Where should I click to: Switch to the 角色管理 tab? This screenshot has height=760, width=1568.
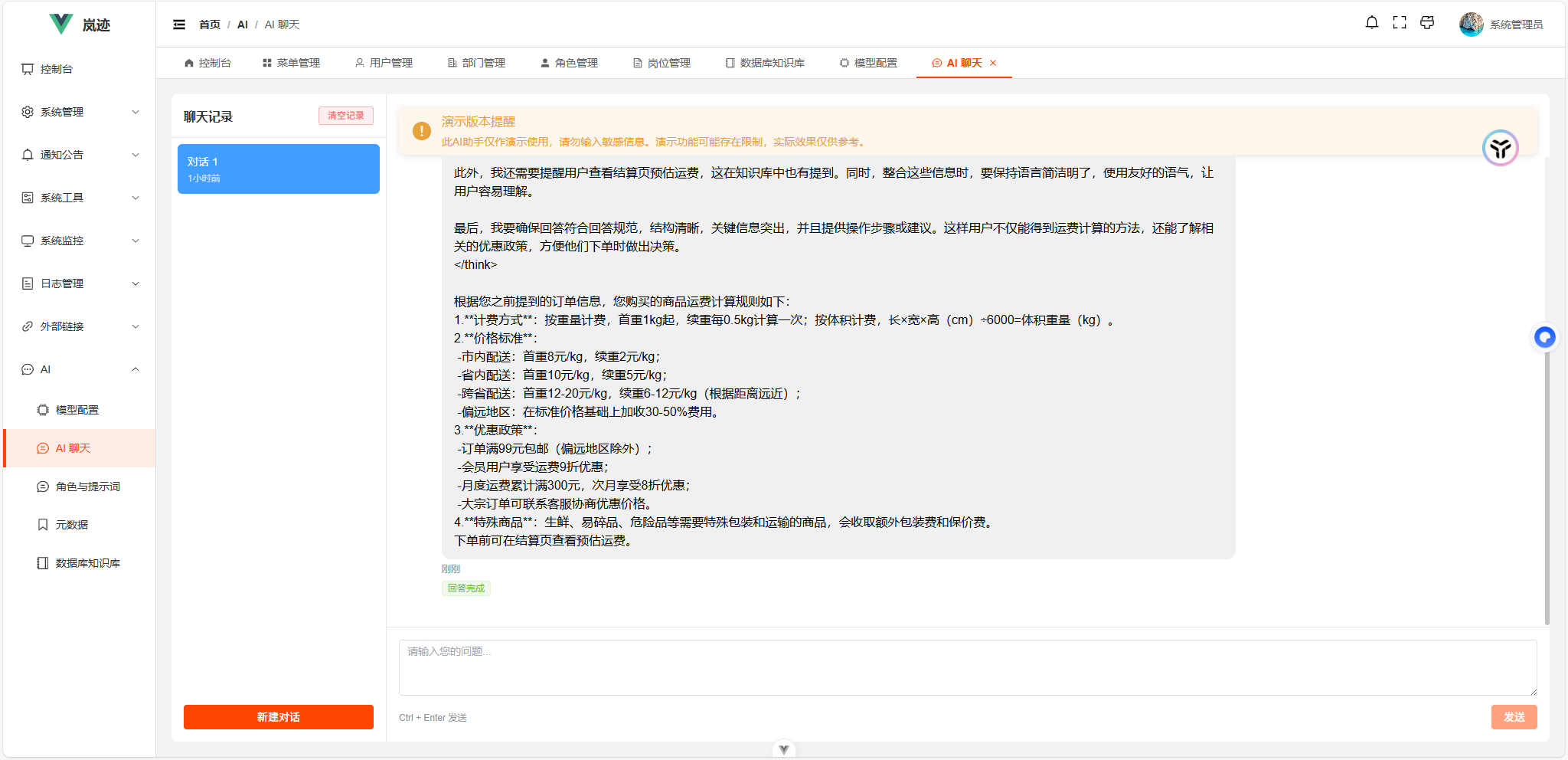click(x=570, y=63)
